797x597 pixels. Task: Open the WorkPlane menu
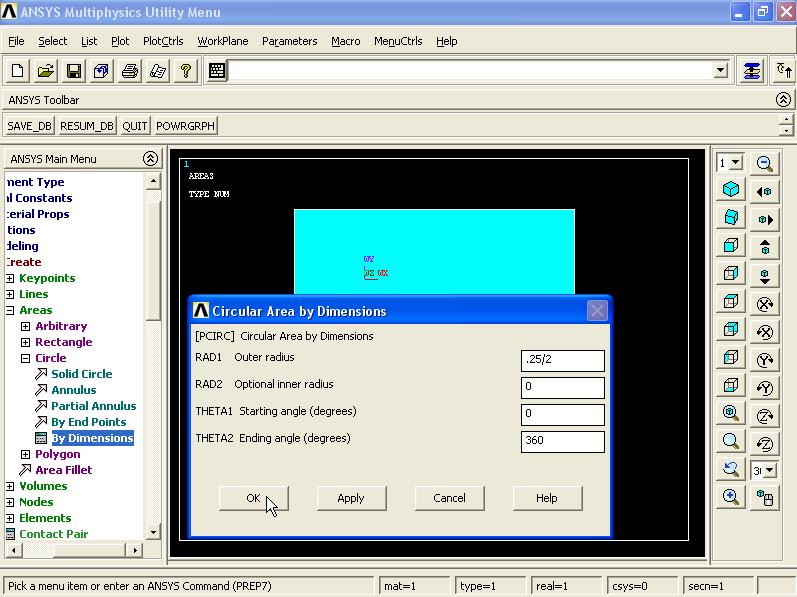(223, 41)
